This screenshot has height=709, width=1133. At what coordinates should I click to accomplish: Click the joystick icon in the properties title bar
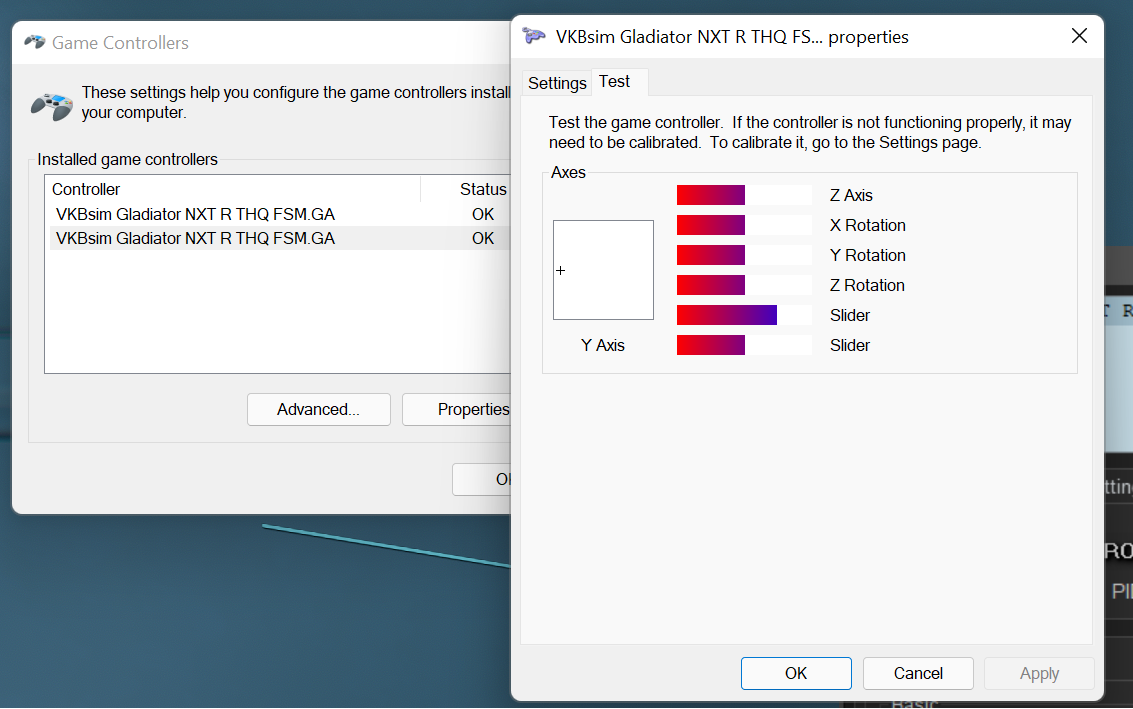point(534,36)
